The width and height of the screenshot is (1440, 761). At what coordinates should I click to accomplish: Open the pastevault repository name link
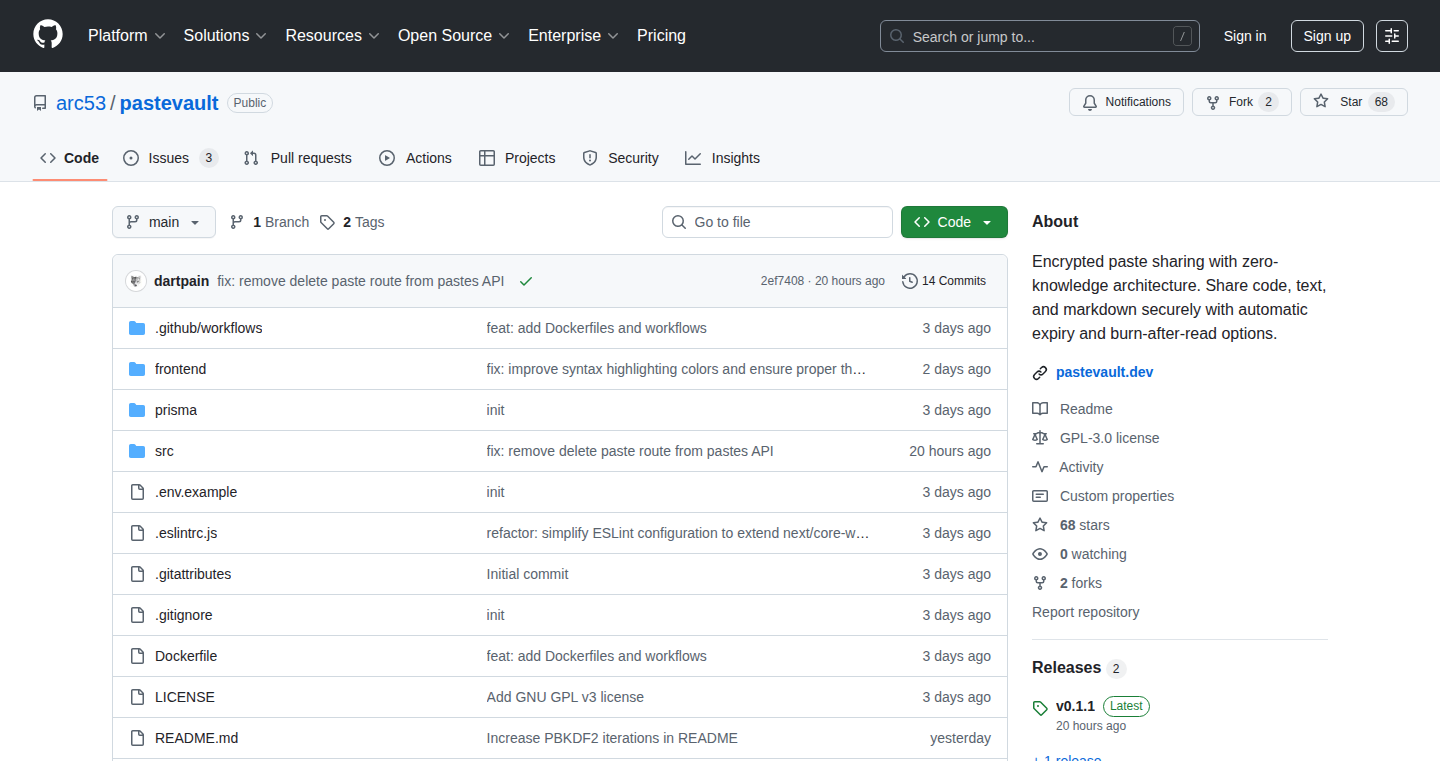click(169, 103)
